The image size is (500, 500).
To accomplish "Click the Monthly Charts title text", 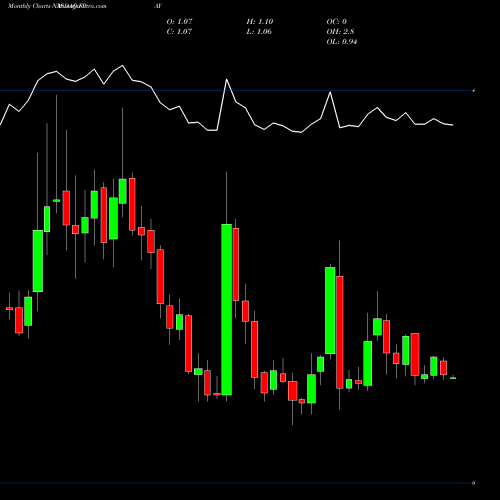I will 28,6.
